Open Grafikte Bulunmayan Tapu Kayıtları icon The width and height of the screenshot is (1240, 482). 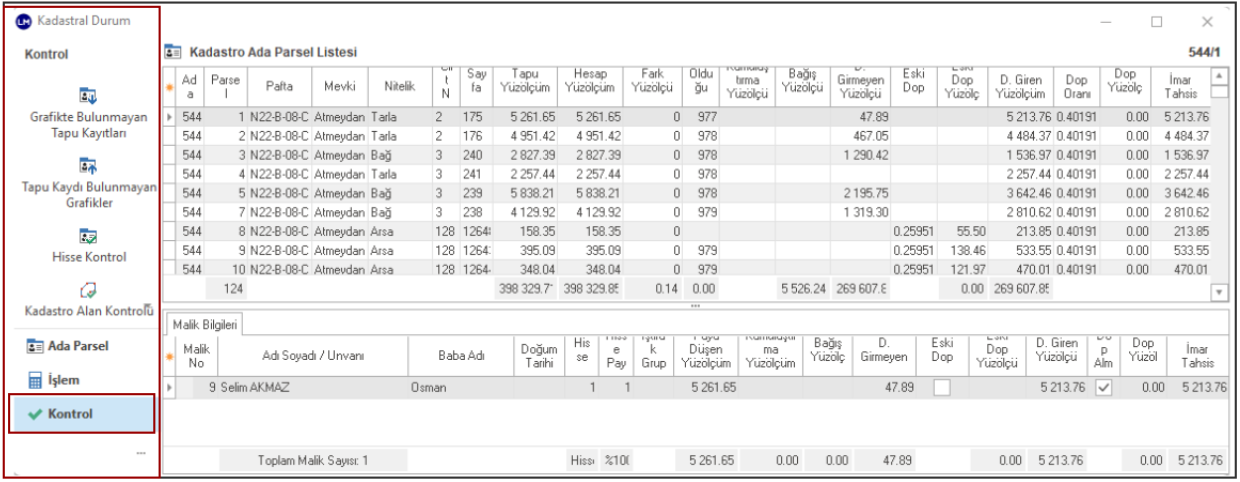[87, 97]
